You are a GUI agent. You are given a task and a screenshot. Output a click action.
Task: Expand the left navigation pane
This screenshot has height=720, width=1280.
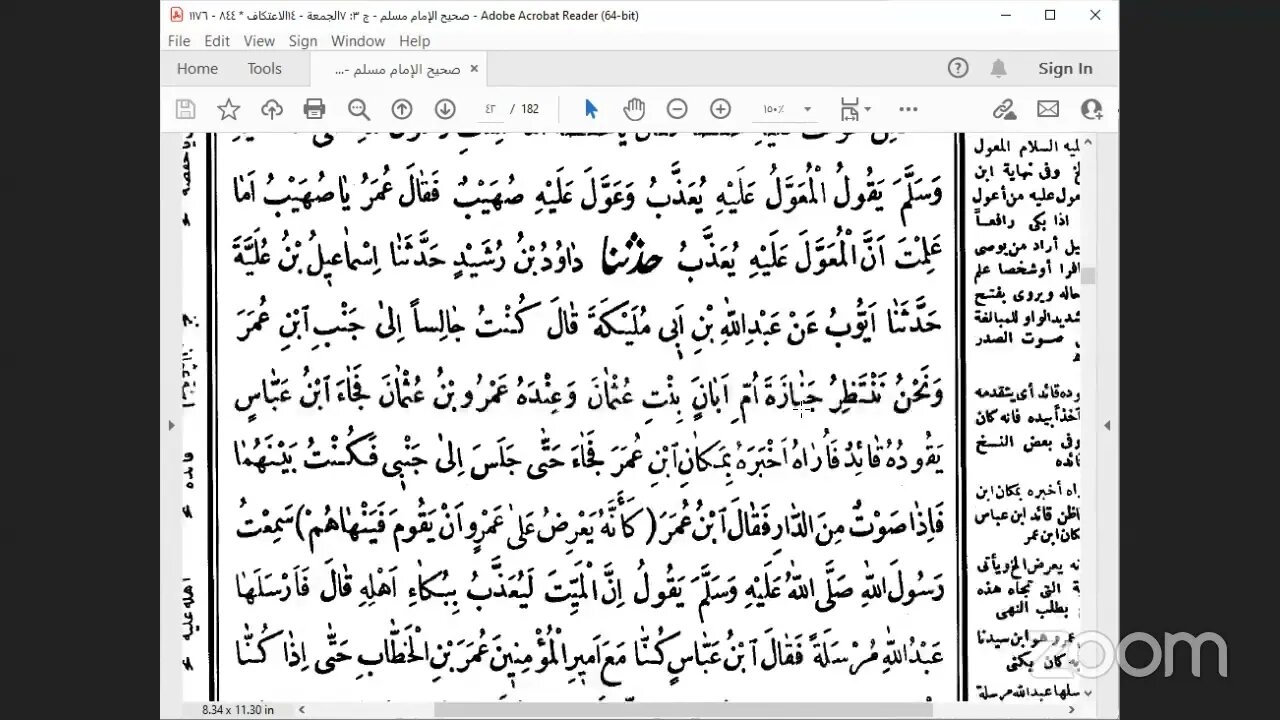point(171,425)
